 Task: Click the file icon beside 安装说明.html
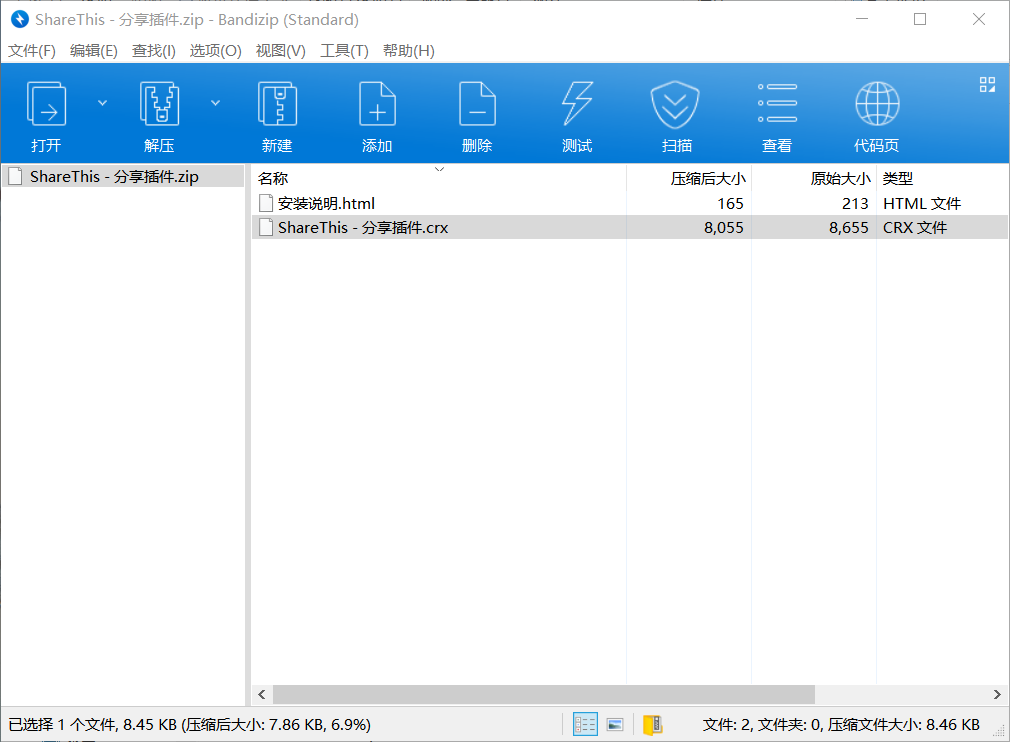coord(265,204)
